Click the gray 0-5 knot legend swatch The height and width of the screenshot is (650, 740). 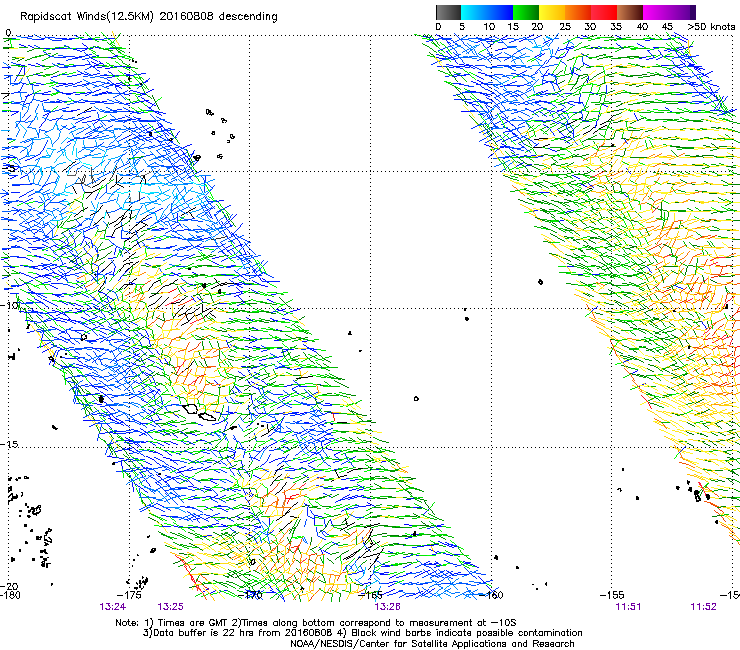tap(448, 12)
